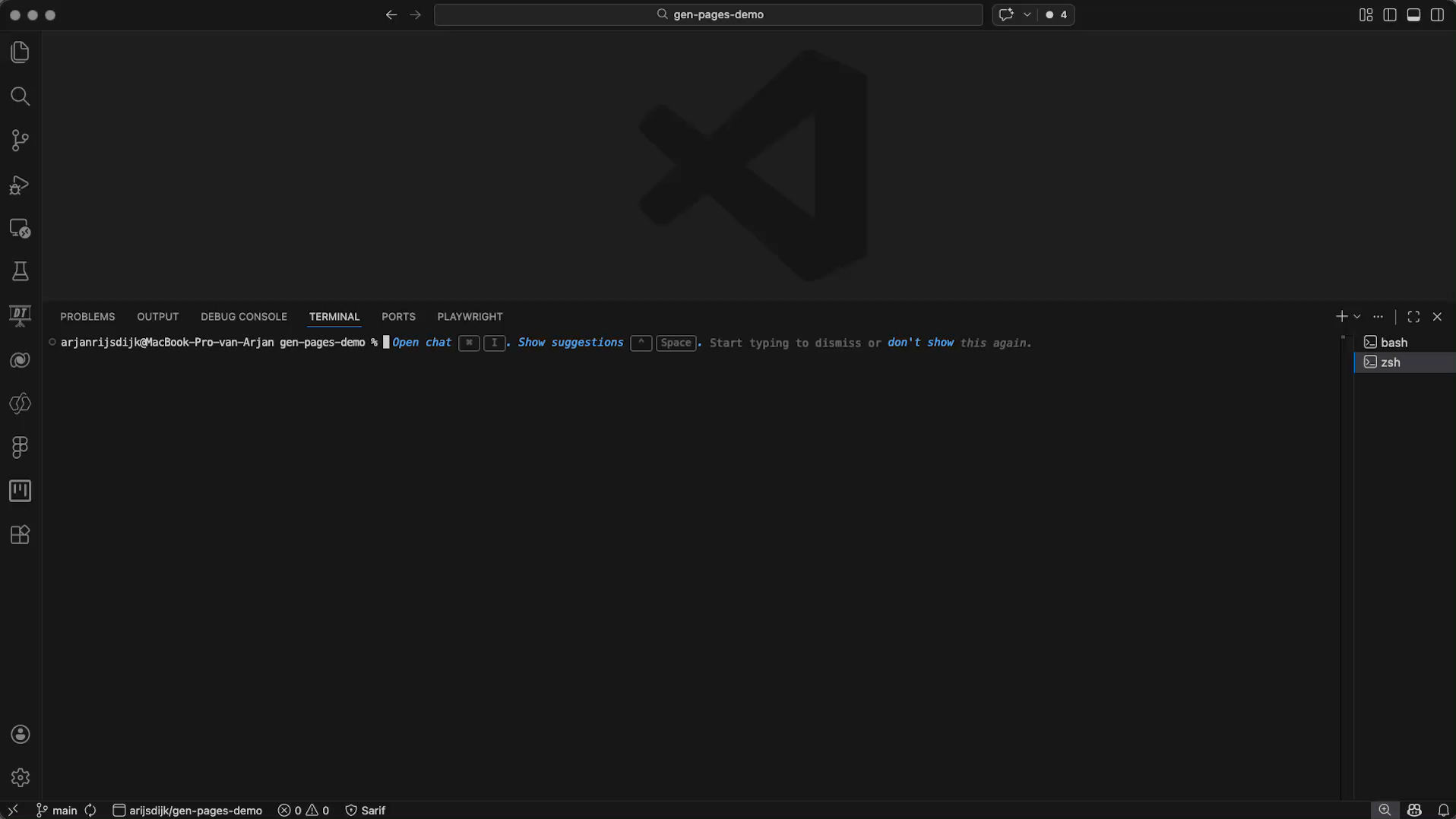Open the Source Control view

click(20, 140)
